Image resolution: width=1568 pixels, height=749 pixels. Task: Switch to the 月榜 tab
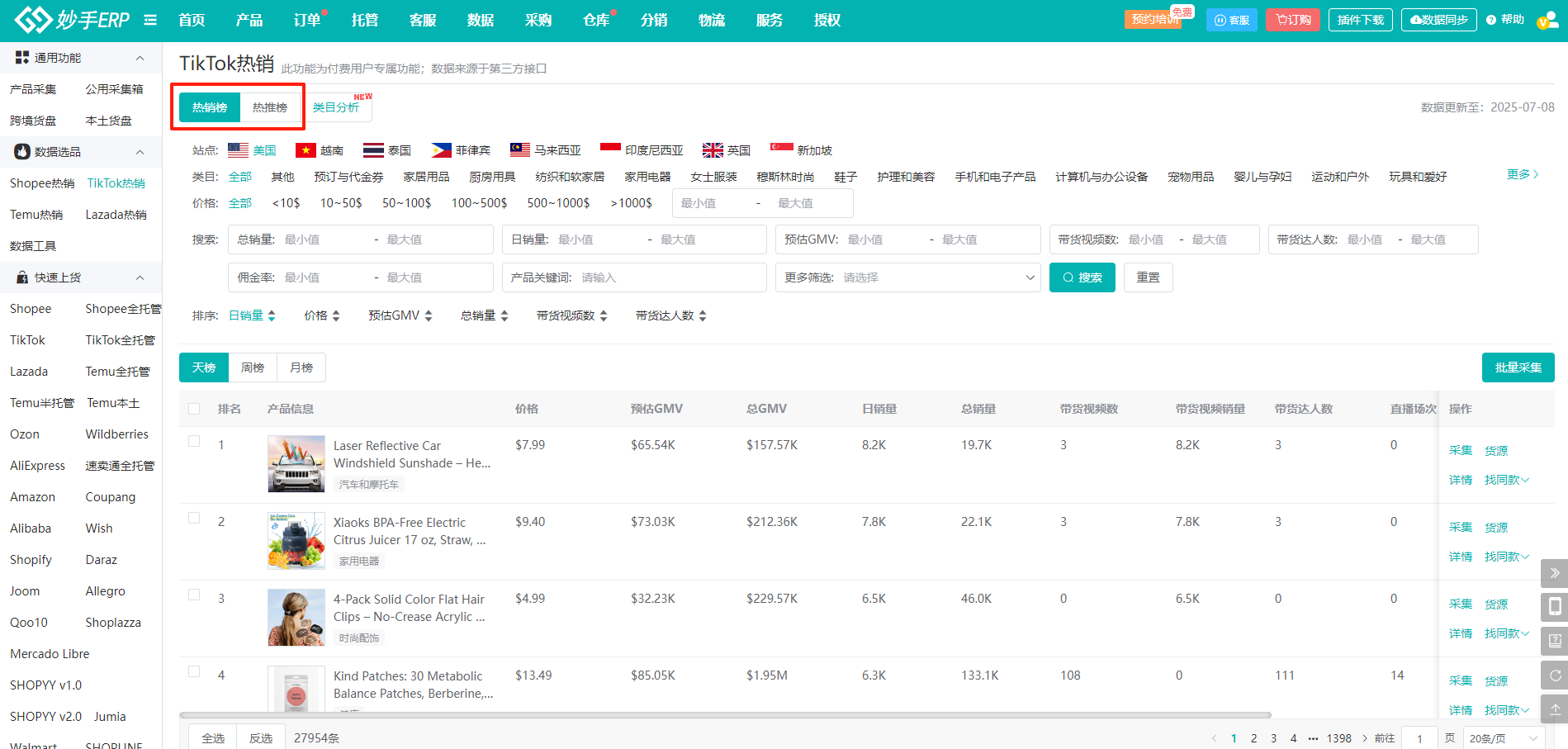click(x=301, y=367)
